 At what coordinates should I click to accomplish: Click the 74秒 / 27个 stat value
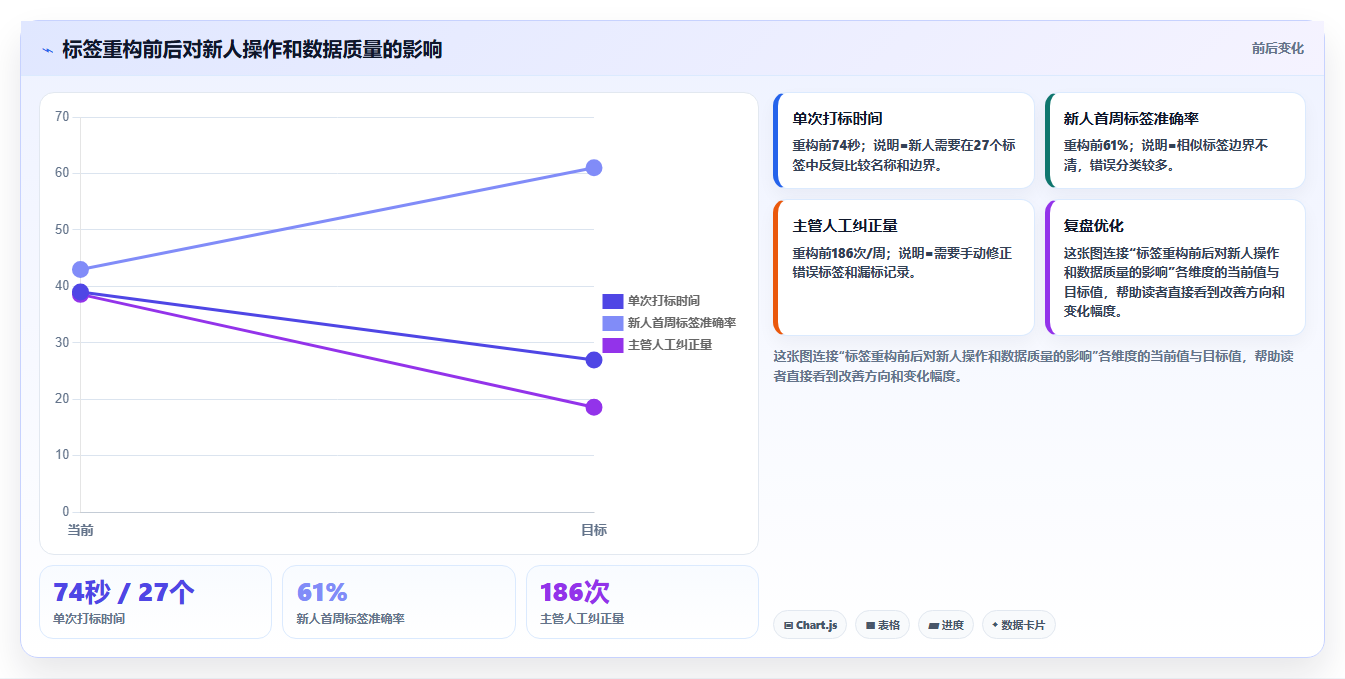123,592
